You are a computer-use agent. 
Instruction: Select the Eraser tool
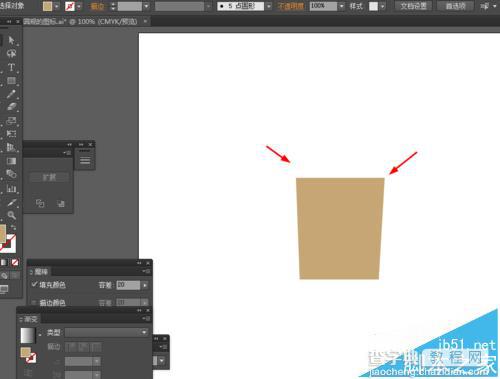pos(11,107)
